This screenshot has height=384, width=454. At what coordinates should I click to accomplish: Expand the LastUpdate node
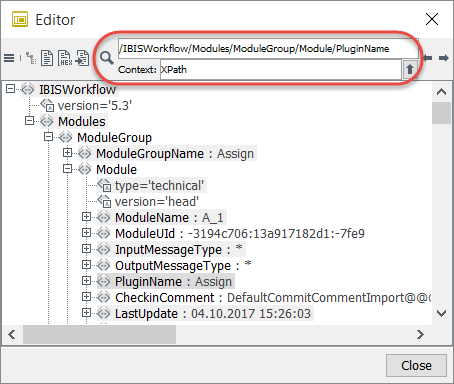coord(87,313)
